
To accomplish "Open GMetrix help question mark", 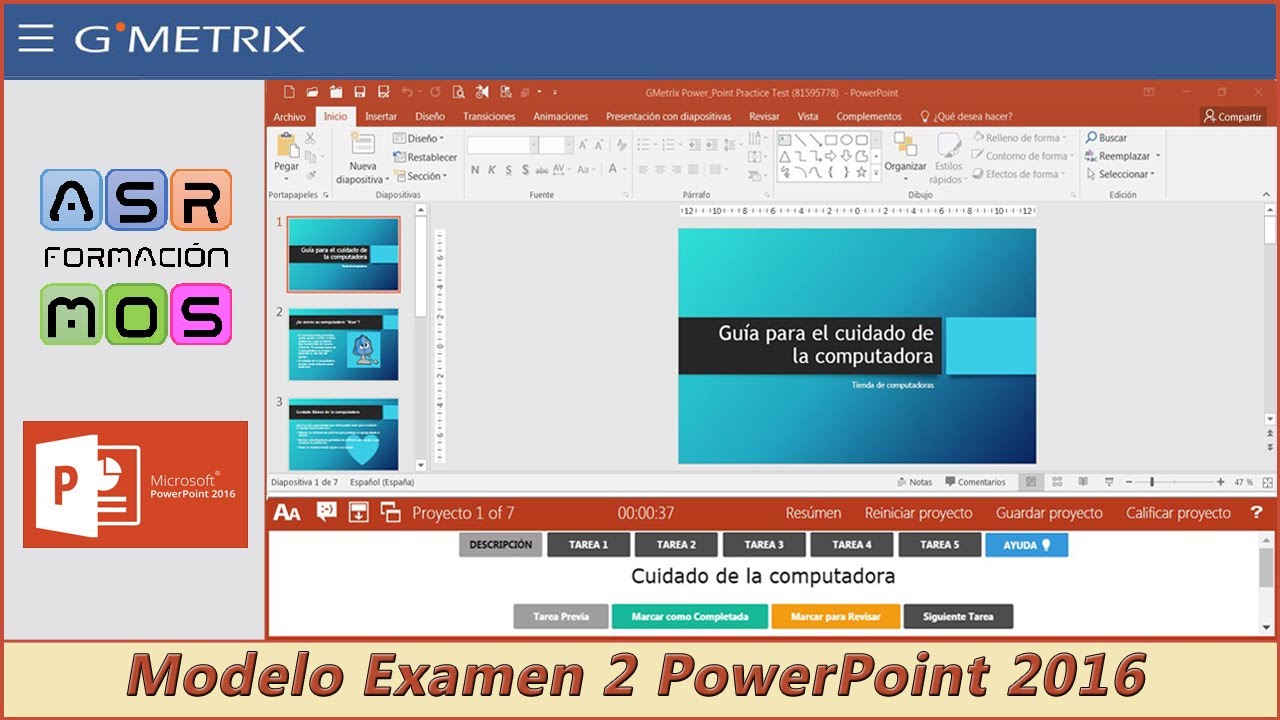I will click(1257, 513).
